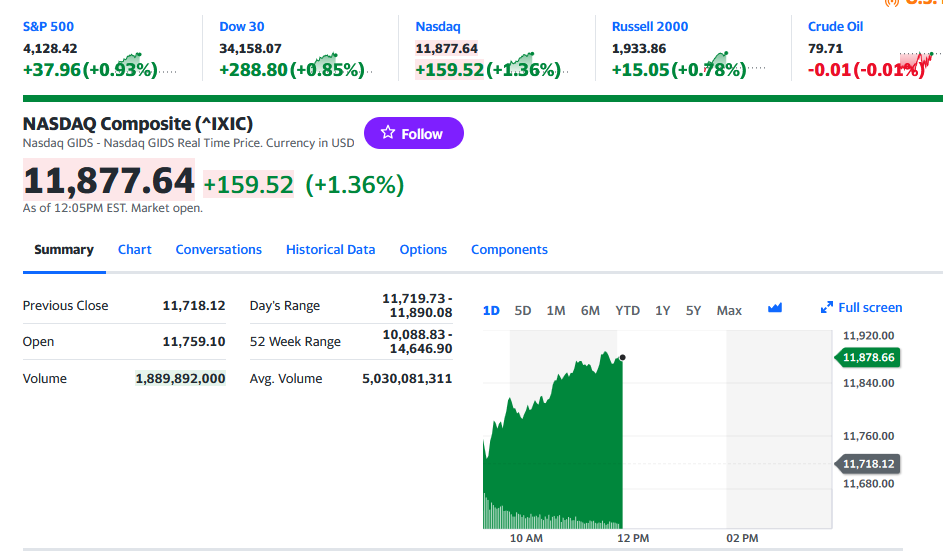
Task: Click the S&P 500 change +37.96
Action: tap(52, 70)
